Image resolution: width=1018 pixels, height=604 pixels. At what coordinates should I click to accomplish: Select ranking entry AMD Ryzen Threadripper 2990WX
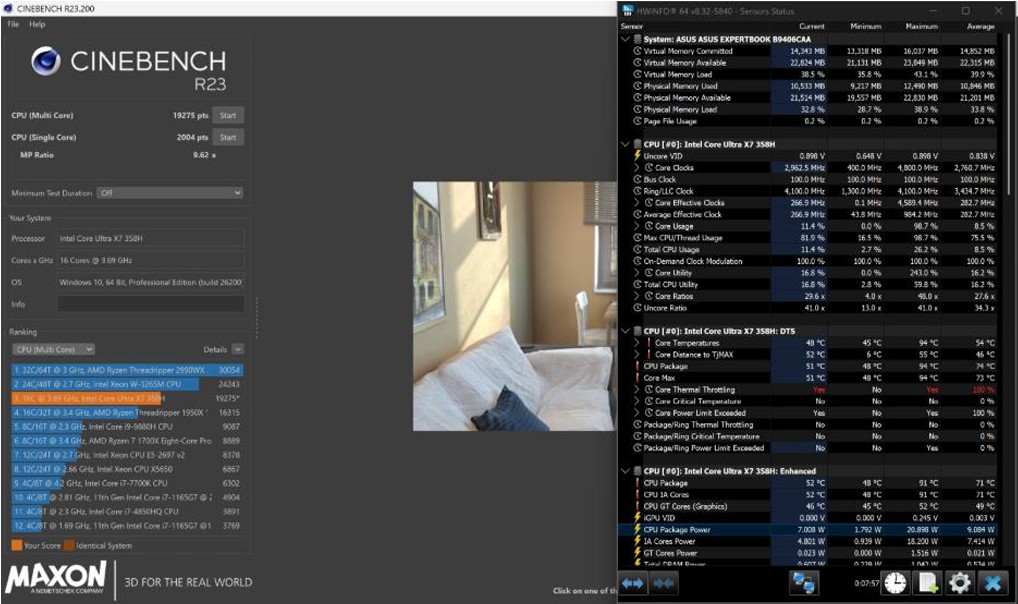127,370
